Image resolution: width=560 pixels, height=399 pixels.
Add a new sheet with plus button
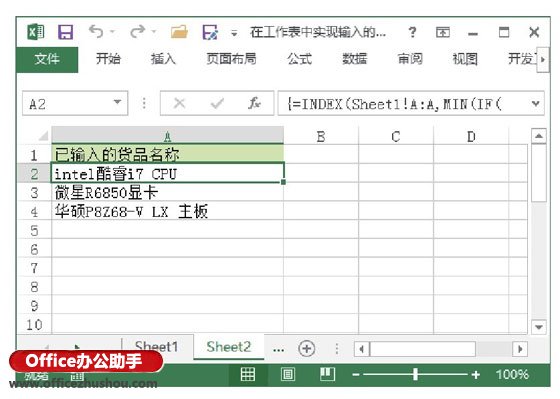307,348
